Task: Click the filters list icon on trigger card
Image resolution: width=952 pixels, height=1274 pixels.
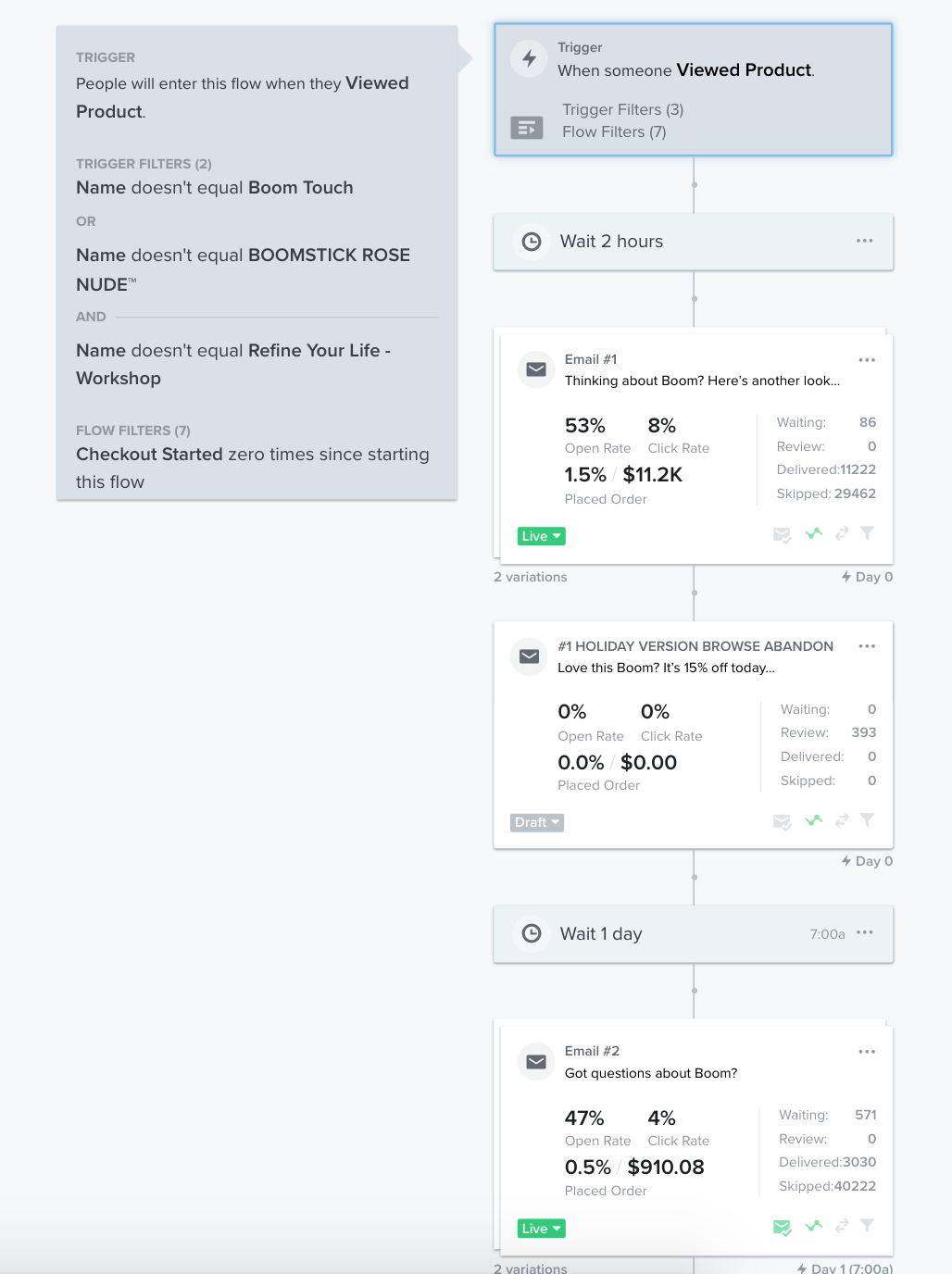Action: [x=527, y=128]
